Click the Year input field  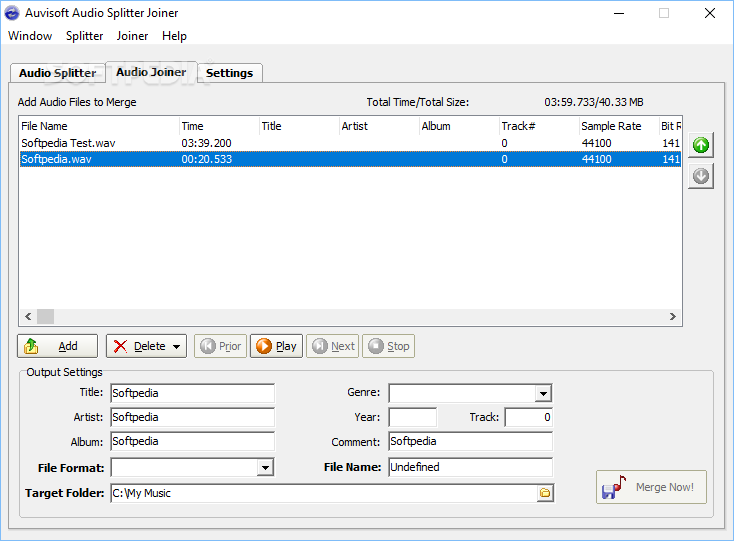click(x=412, y=417)
